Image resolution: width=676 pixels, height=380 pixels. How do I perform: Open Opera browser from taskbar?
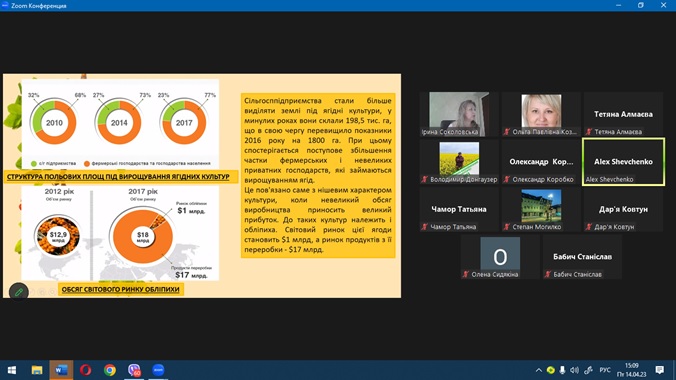click(x=85, y=370)
